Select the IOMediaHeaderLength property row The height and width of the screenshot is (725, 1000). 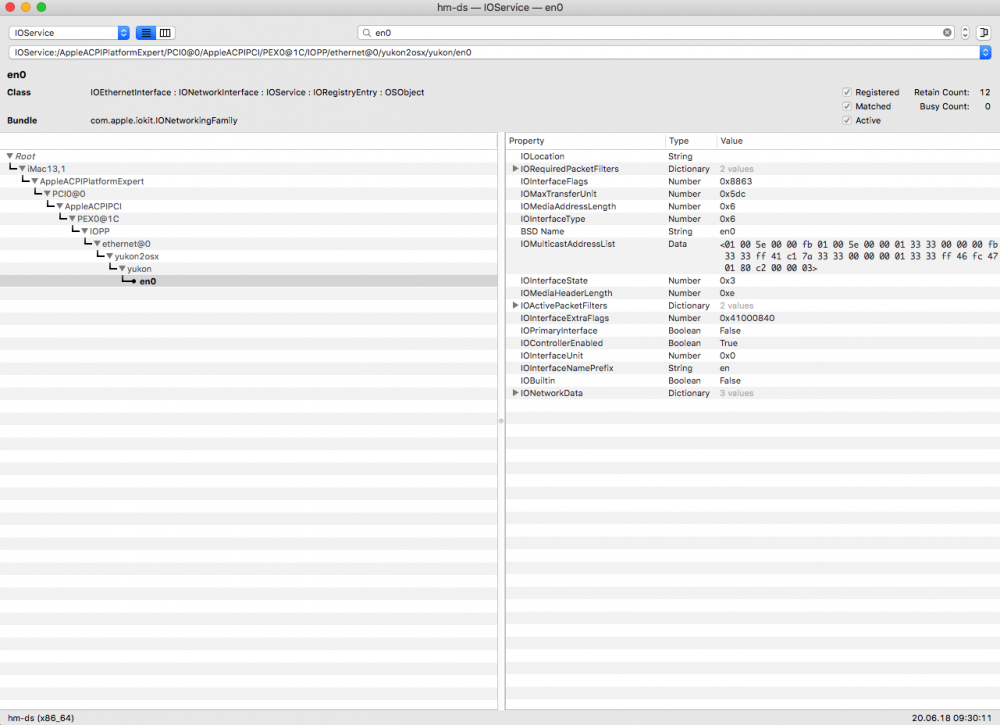point(753,293)
